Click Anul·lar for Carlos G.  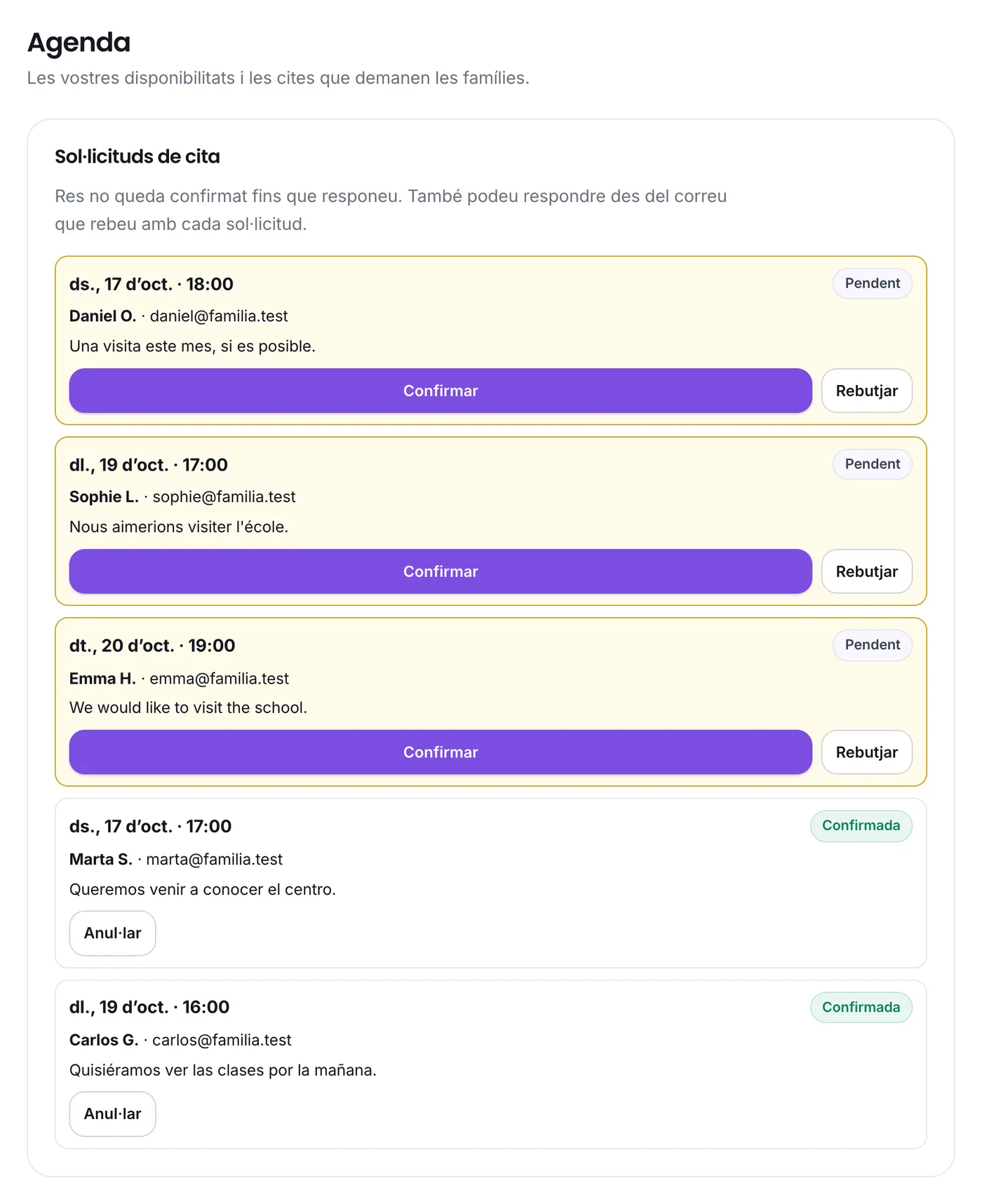tap(112, 1114)
